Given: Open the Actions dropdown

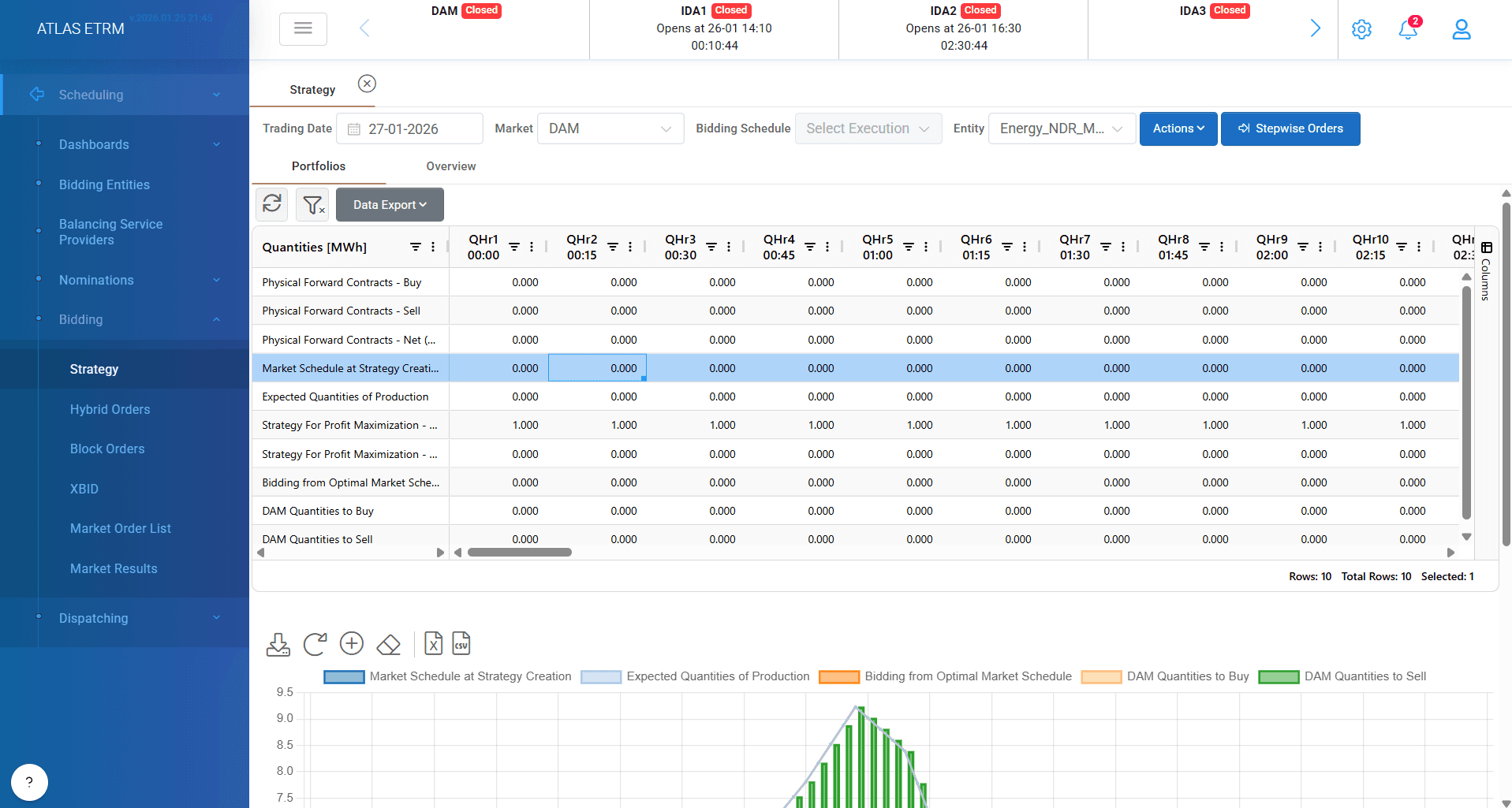Looking at the screenshot, I should (x=1178, y=128).
